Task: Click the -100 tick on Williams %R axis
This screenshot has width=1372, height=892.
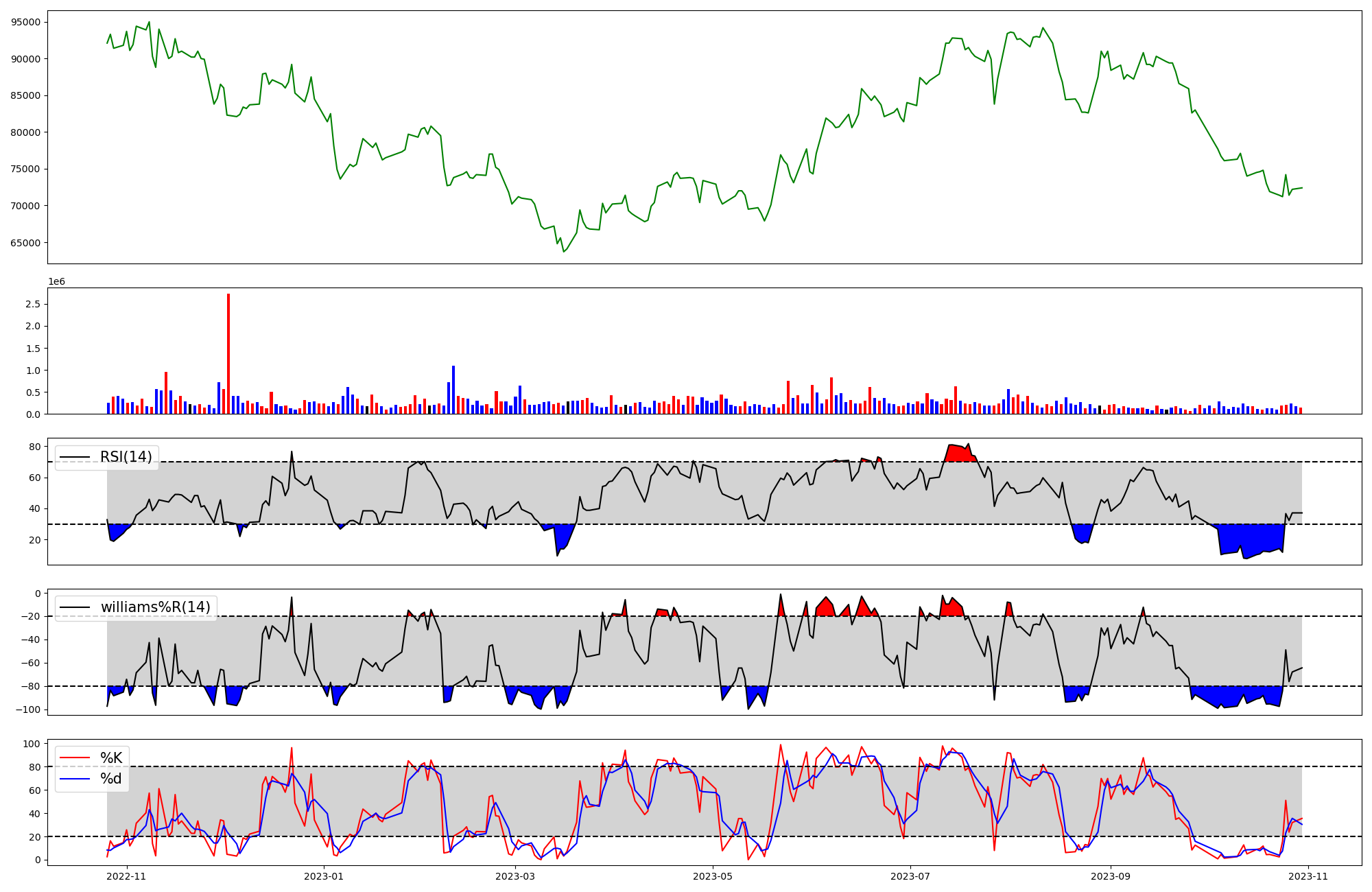Action: click(x=28, y=709)
